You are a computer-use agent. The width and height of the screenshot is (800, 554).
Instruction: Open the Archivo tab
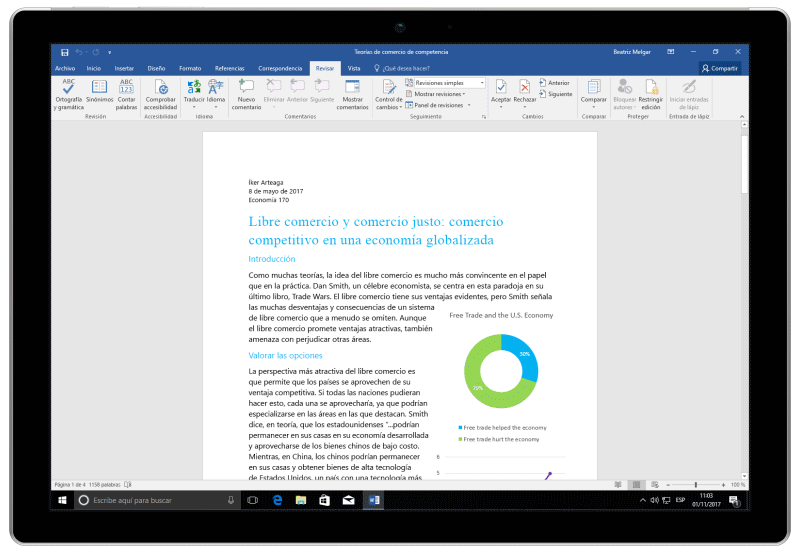[x=65, y=68]
